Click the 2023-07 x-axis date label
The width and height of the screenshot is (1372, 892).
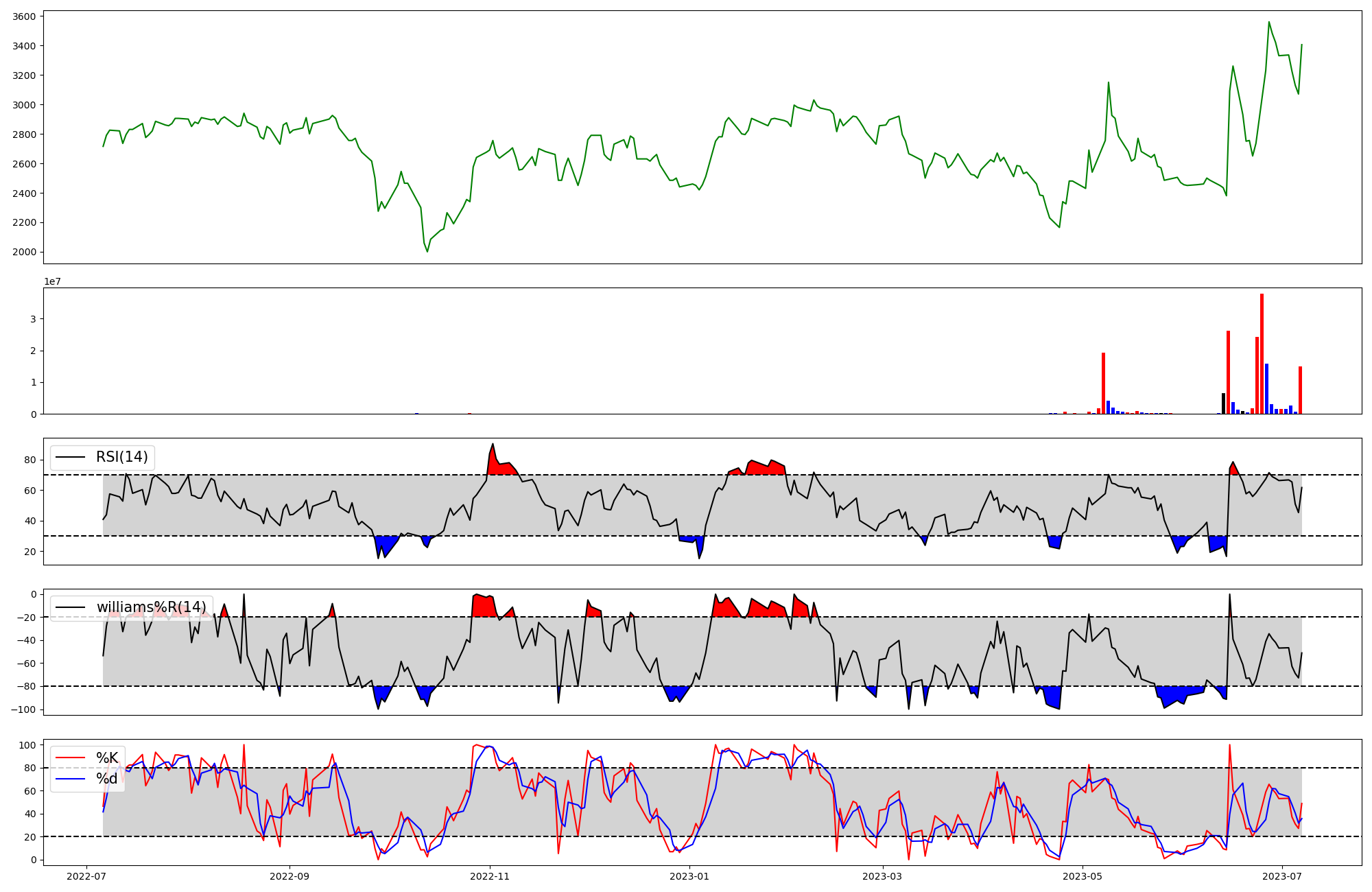coord(1282,876)
